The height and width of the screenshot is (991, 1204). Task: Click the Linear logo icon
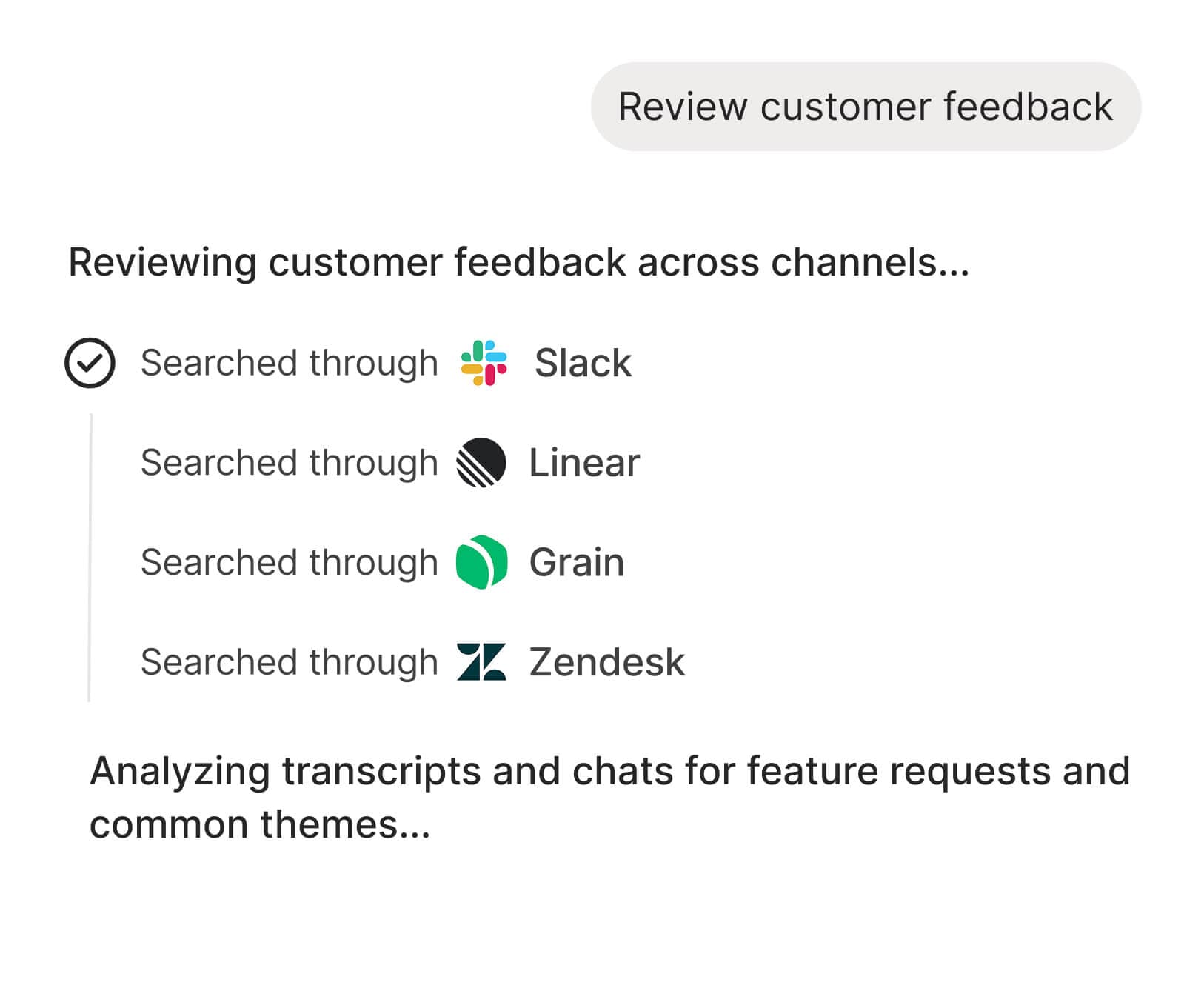(x=481, y=463)
